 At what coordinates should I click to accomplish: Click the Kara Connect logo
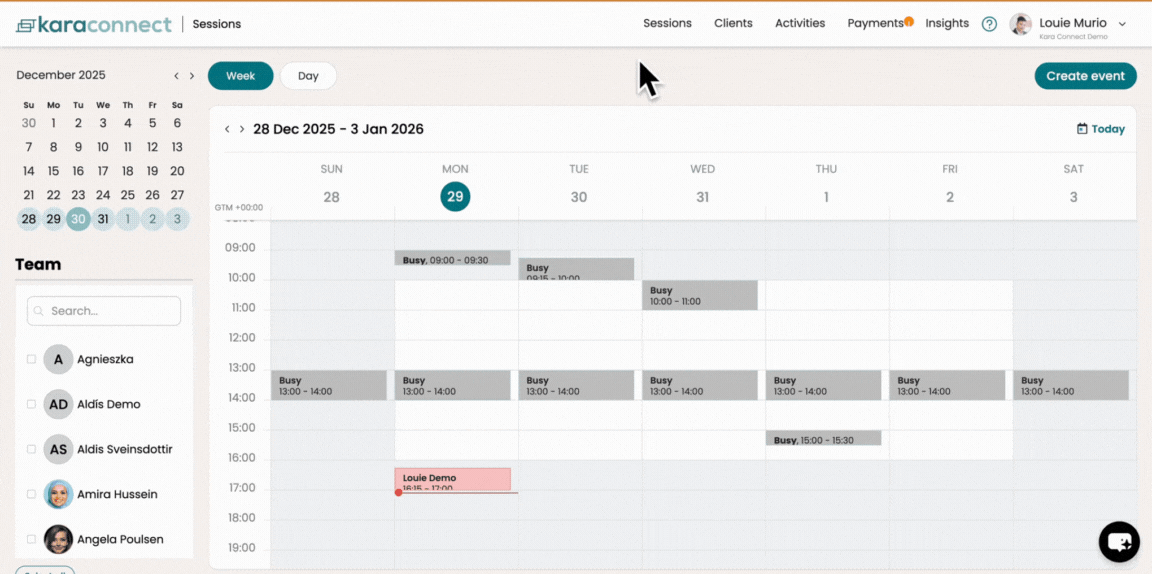(x=94, y=24)
